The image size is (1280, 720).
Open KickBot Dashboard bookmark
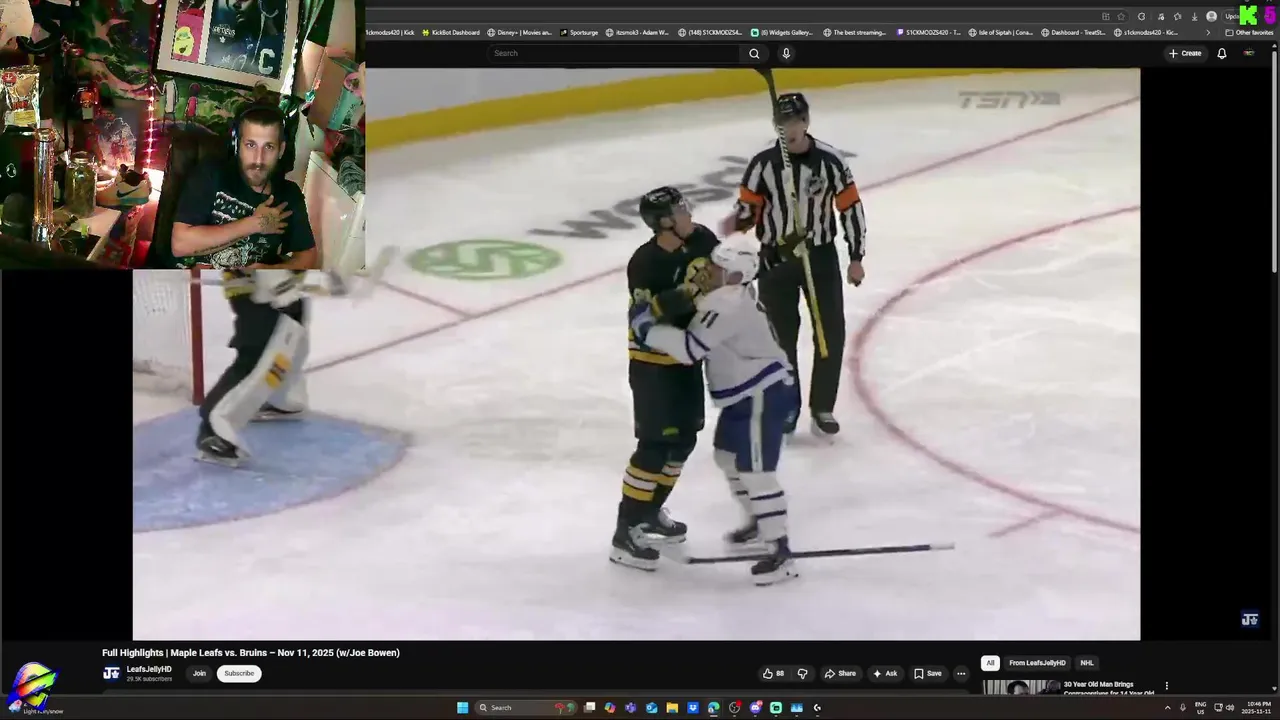[450, 32]
